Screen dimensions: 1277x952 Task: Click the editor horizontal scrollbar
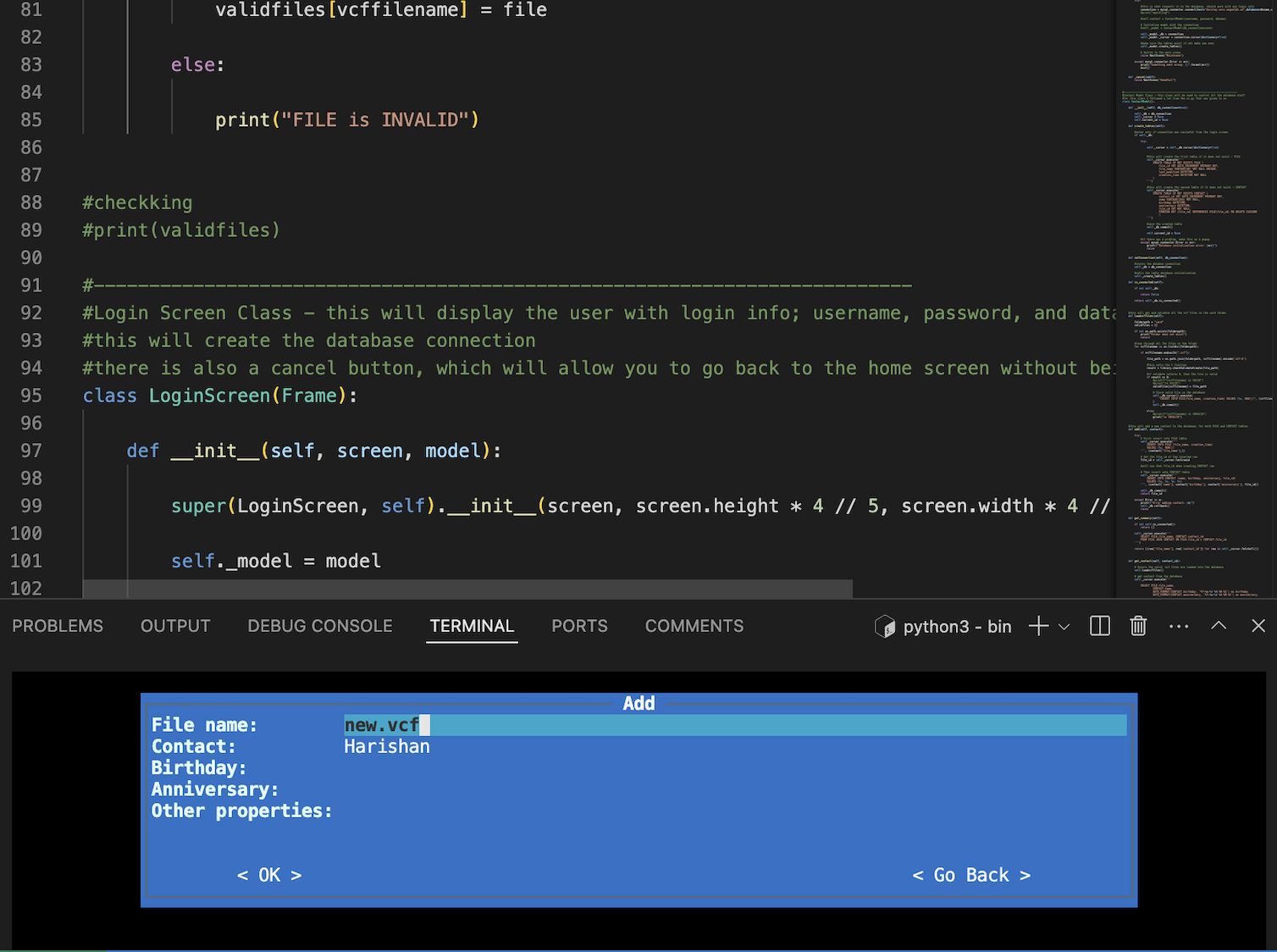[x=466, y=588]
